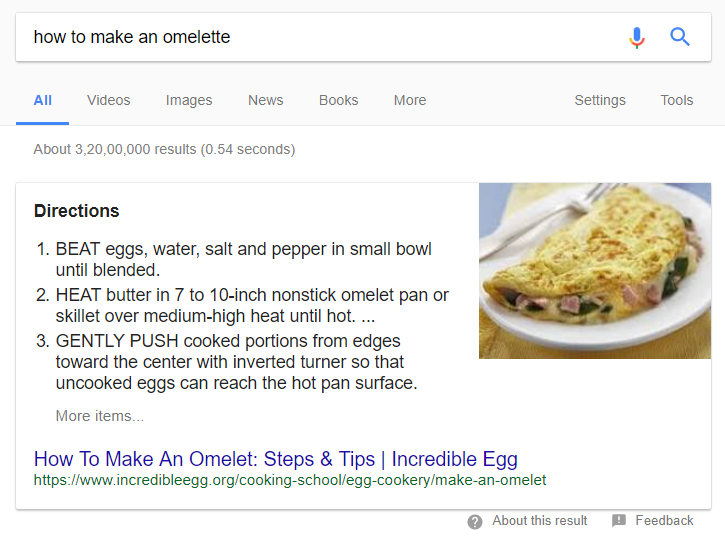Click the Feedback link text
The height and width of the screenshot is (539, 725).
click(664, 521)
